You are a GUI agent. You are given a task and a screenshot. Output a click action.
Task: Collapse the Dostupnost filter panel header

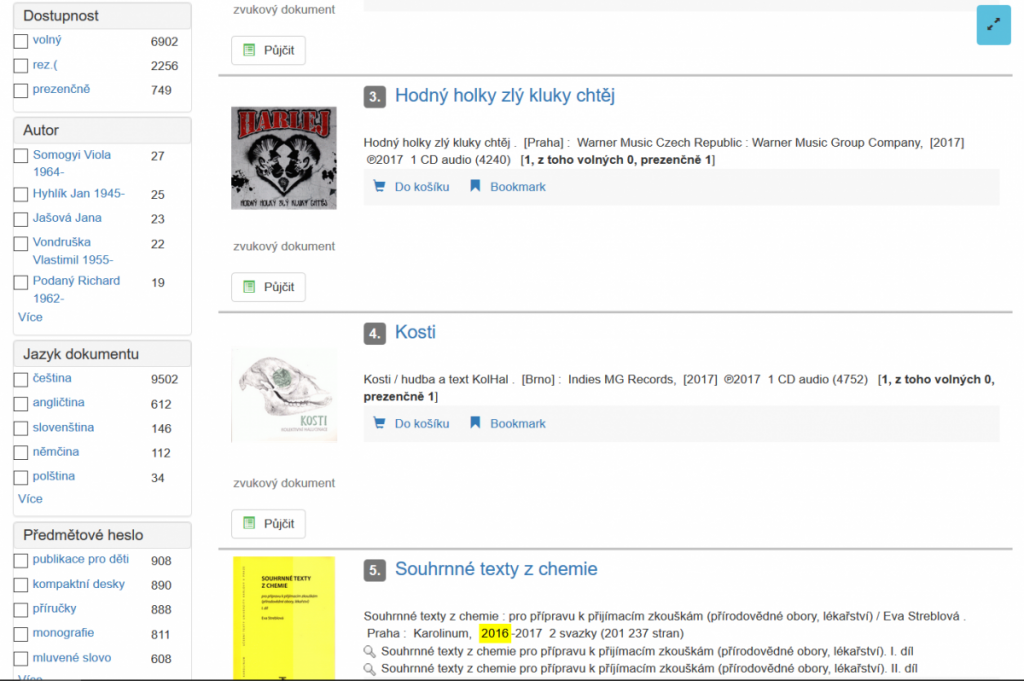click(x=101, y=16)
